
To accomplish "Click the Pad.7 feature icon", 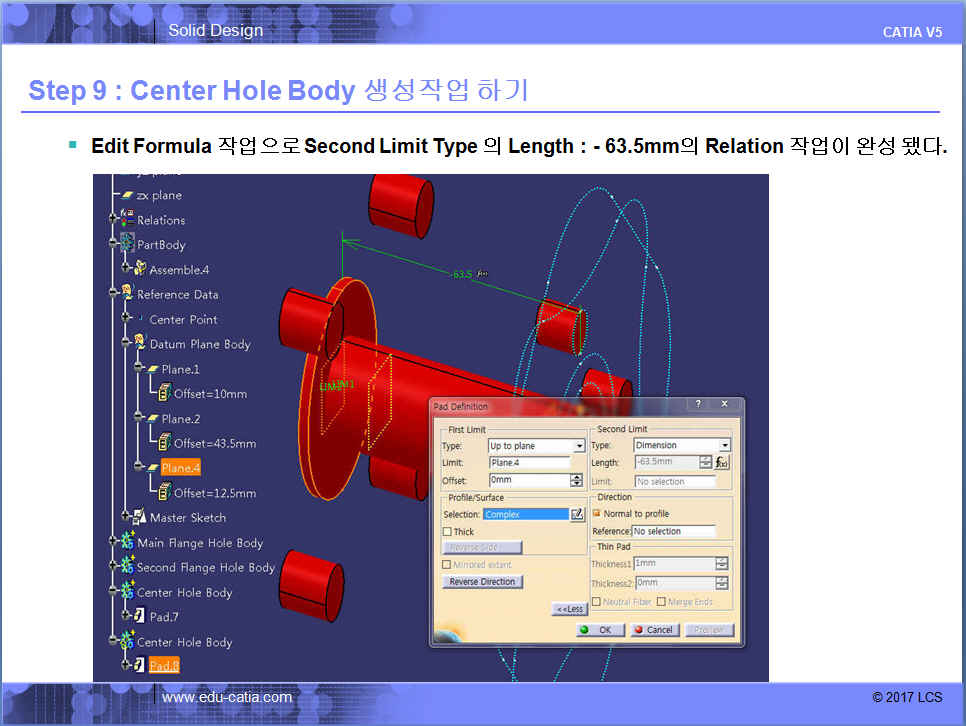I will point(139,617).
